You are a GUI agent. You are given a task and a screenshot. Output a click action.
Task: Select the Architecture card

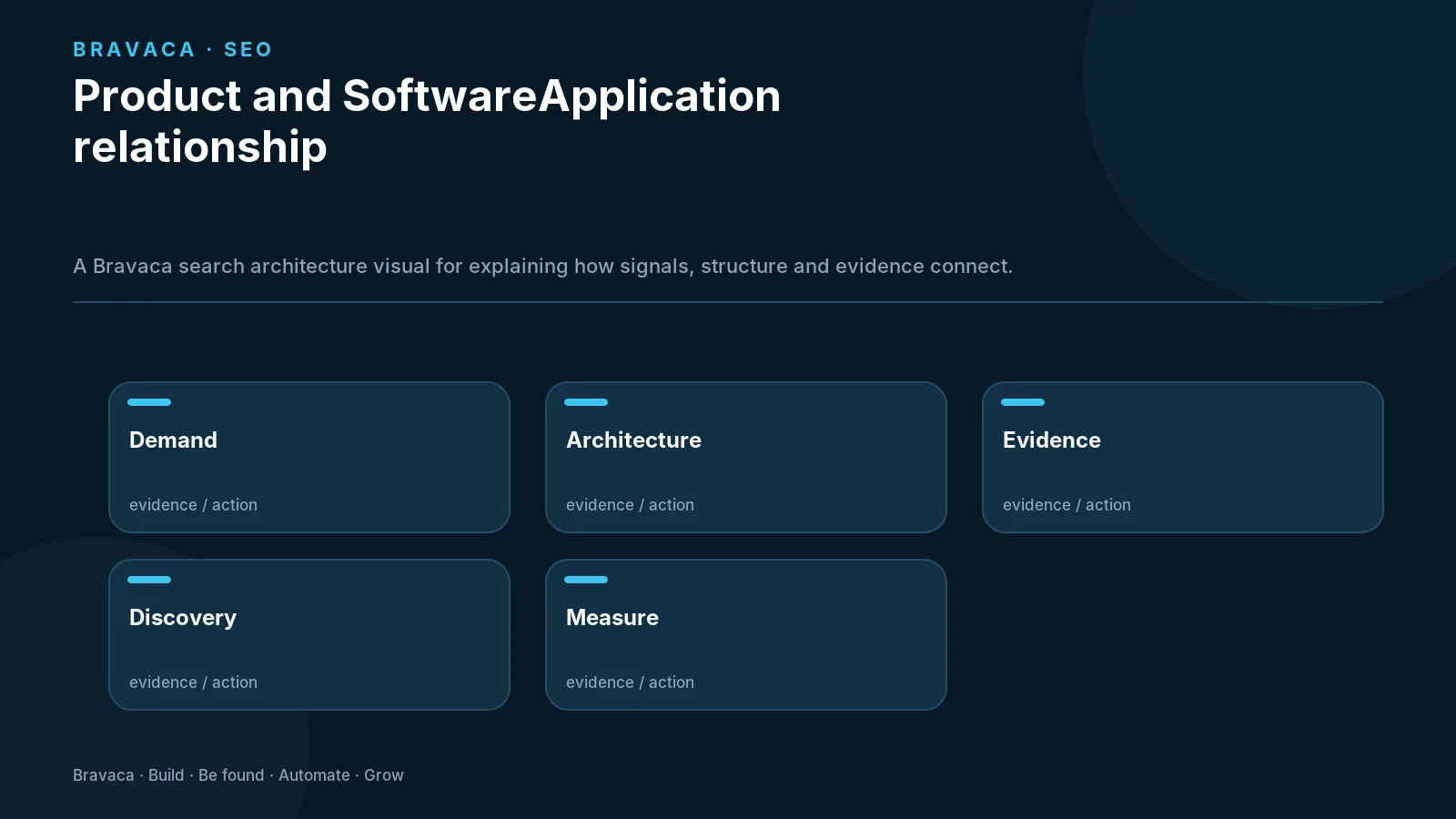click(x=746, y=457)
